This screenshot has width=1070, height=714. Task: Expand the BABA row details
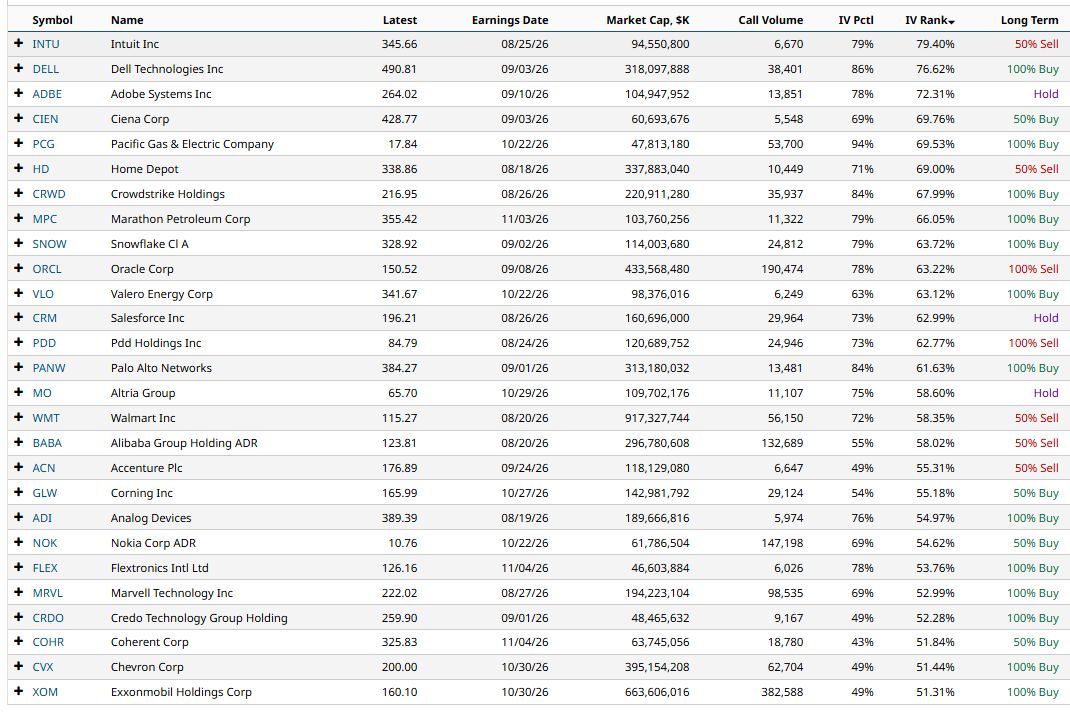pyautogui.click(x=18, y=442)
